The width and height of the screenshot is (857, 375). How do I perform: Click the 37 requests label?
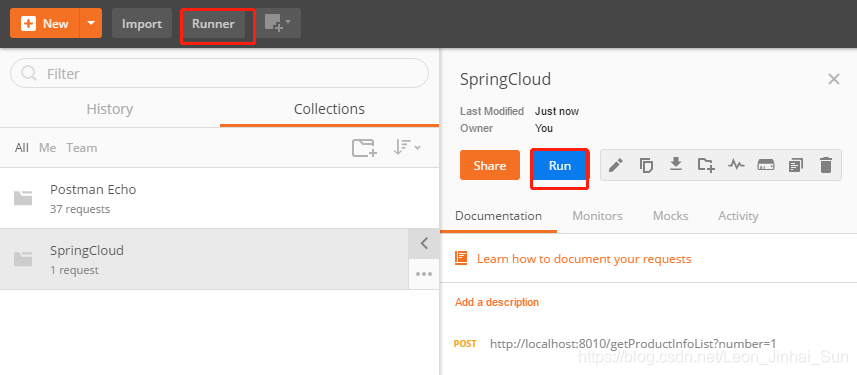(x=80, y=209)
